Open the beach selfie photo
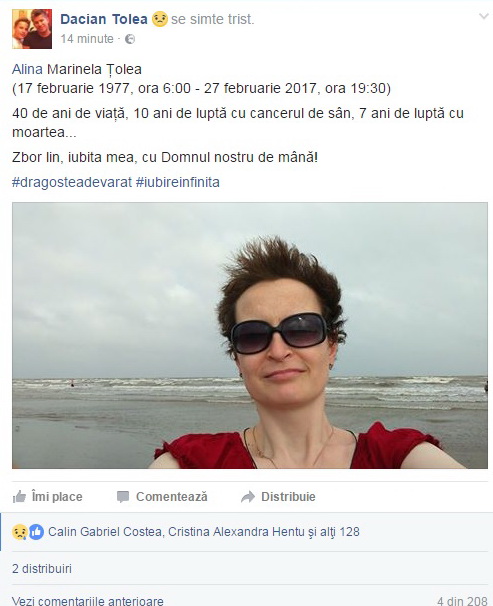This screenshot has height=606, width=493. click(250, 335)
